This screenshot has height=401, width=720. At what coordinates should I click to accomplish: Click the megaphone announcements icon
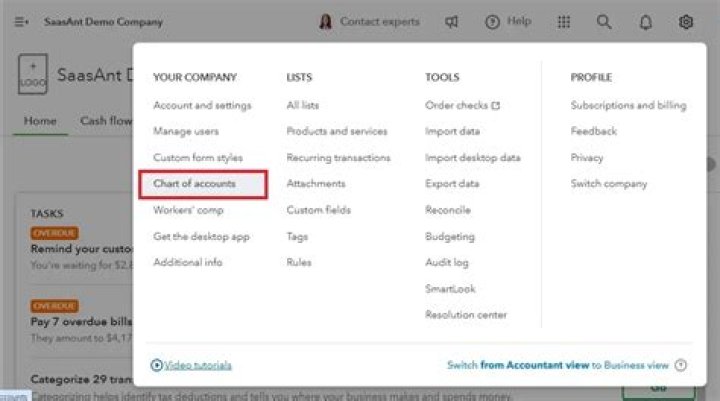452,21
